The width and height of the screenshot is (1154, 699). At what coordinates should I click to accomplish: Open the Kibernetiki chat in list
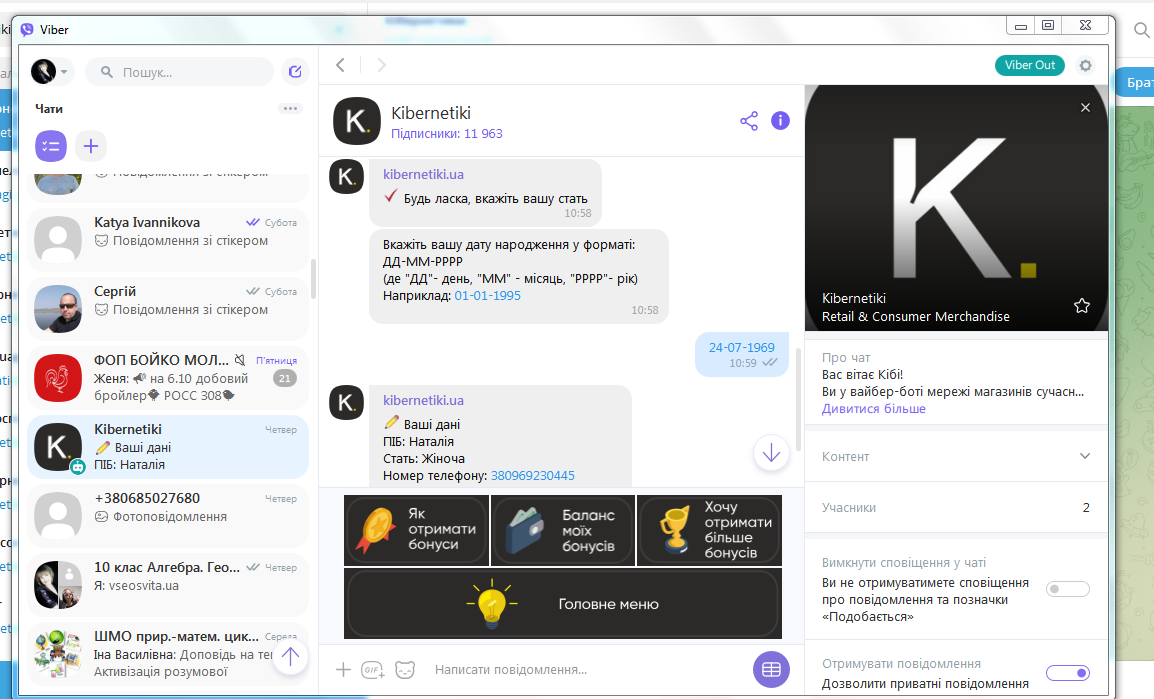(168, 447)
